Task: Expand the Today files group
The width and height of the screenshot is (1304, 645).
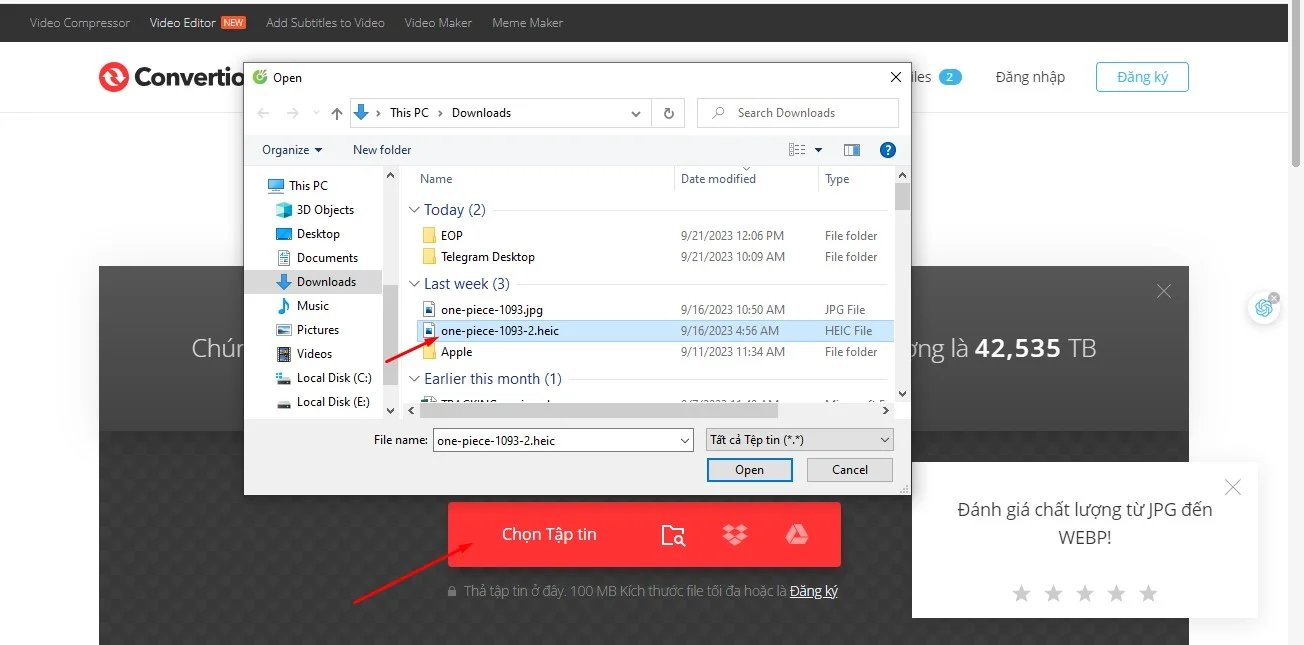Action: click(414, 209)
